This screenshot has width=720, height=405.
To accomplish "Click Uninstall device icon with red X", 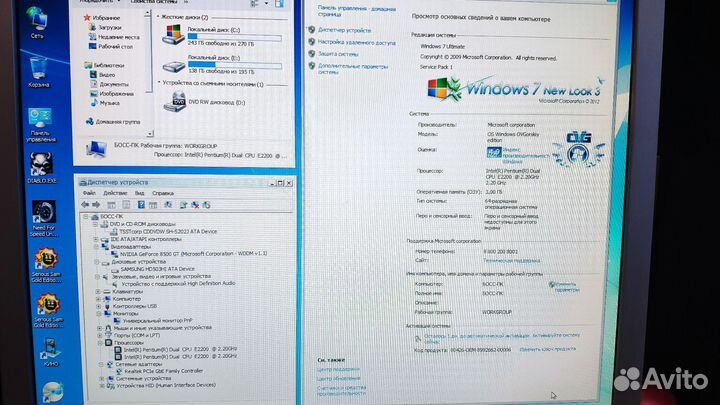I will (x=195, y=205).
